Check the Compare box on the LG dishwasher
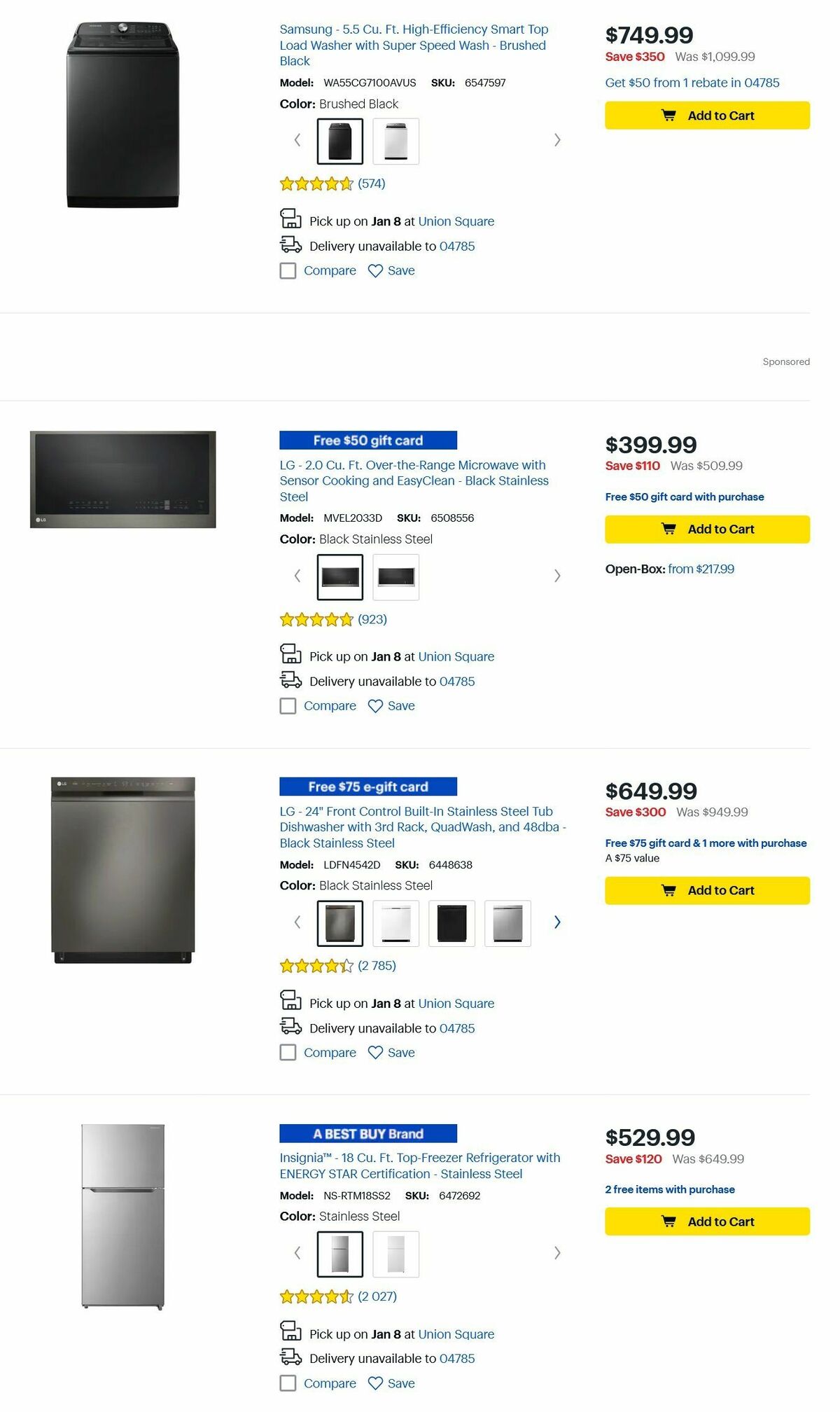 point(288,1052)
